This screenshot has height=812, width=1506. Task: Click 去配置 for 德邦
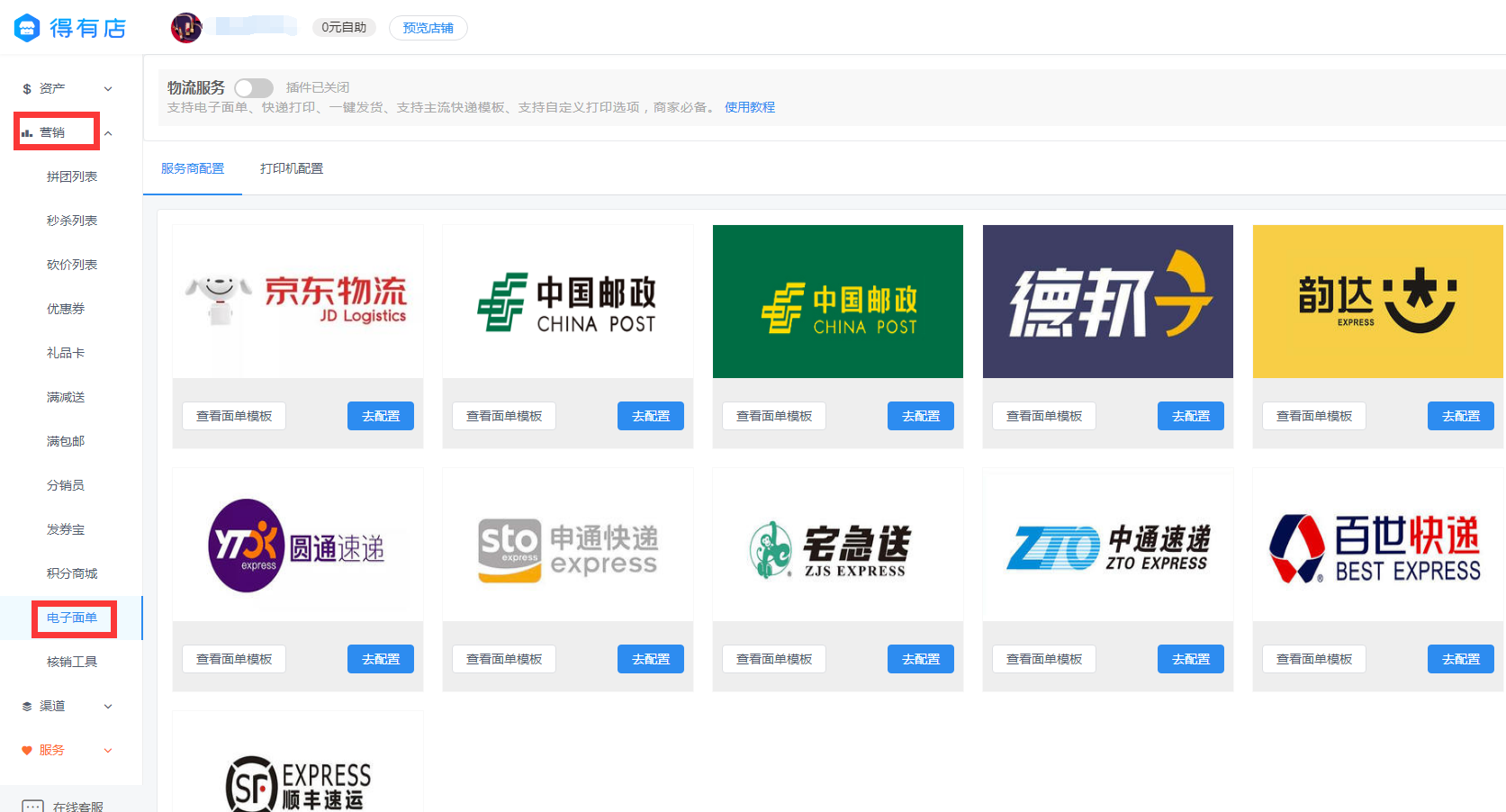(1191, 416)
